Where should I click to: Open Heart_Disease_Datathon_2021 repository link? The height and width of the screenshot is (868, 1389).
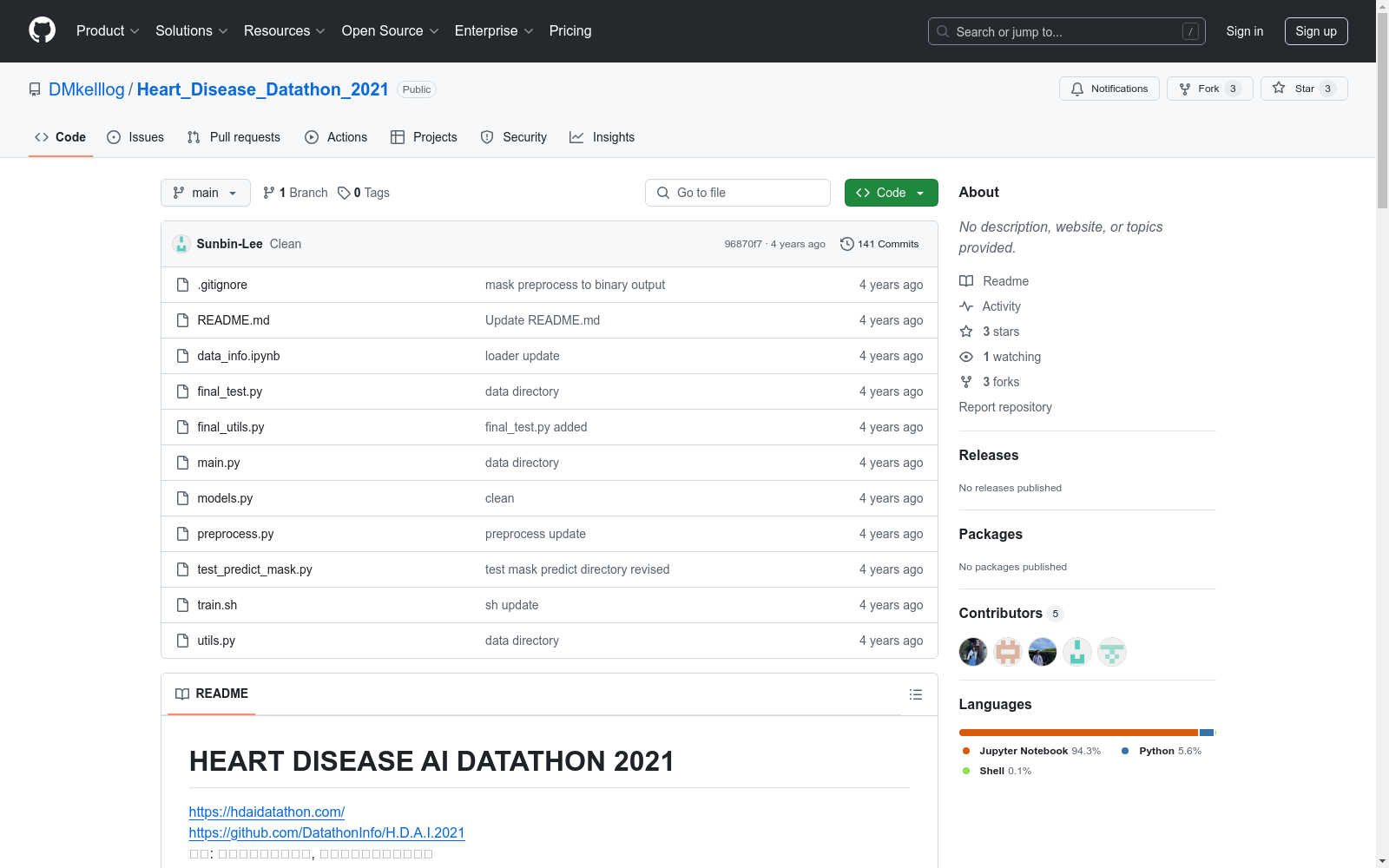(x=262, y=89)
